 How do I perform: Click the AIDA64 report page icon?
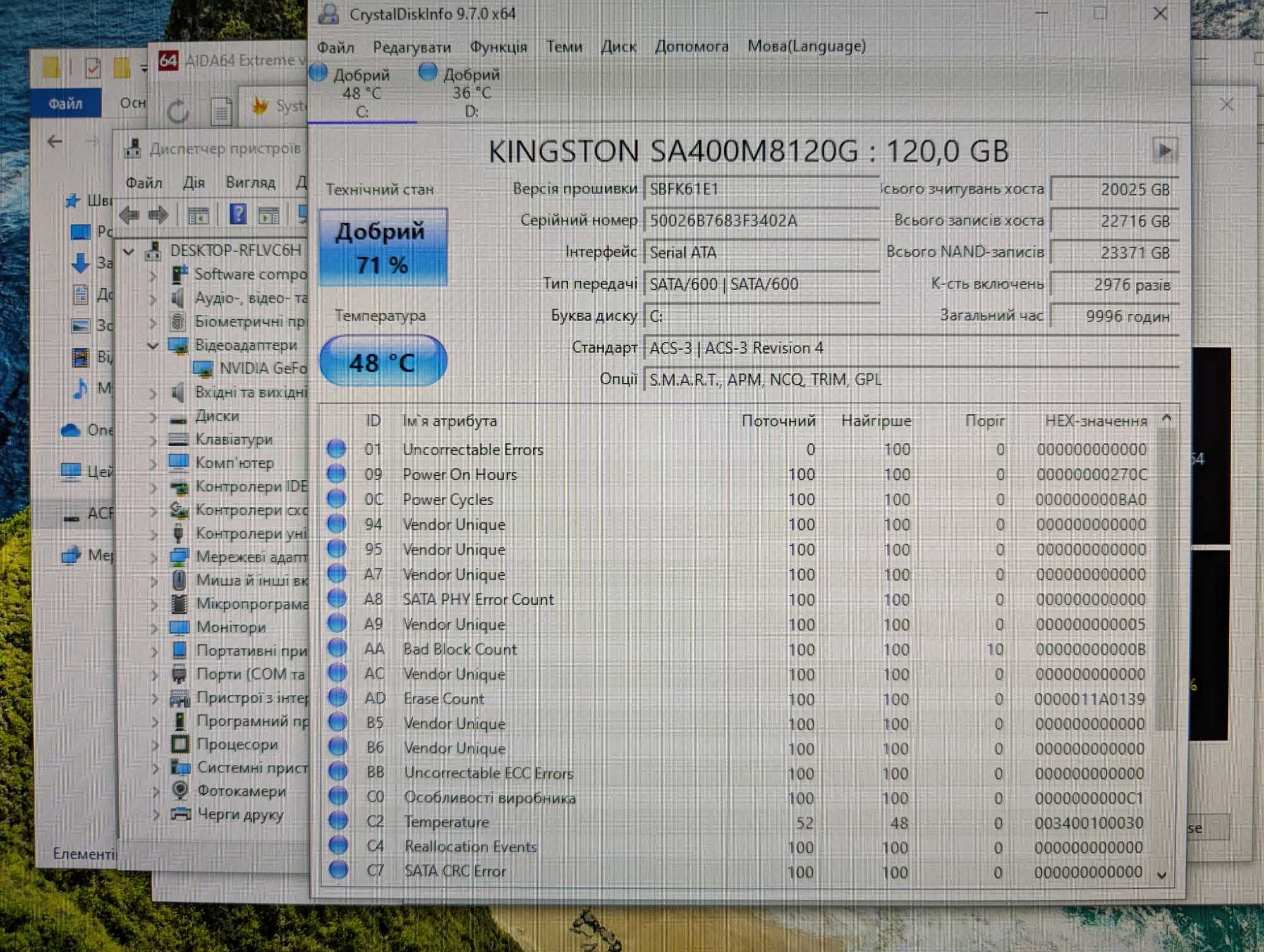[x=221, y=112]
